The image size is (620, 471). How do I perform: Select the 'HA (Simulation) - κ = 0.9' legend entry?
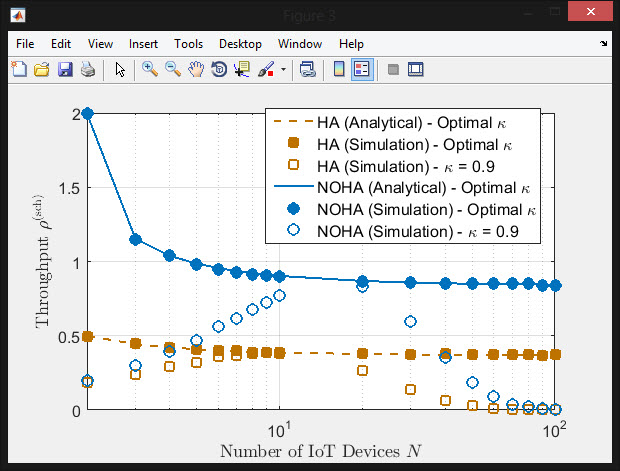click(391, 166)
